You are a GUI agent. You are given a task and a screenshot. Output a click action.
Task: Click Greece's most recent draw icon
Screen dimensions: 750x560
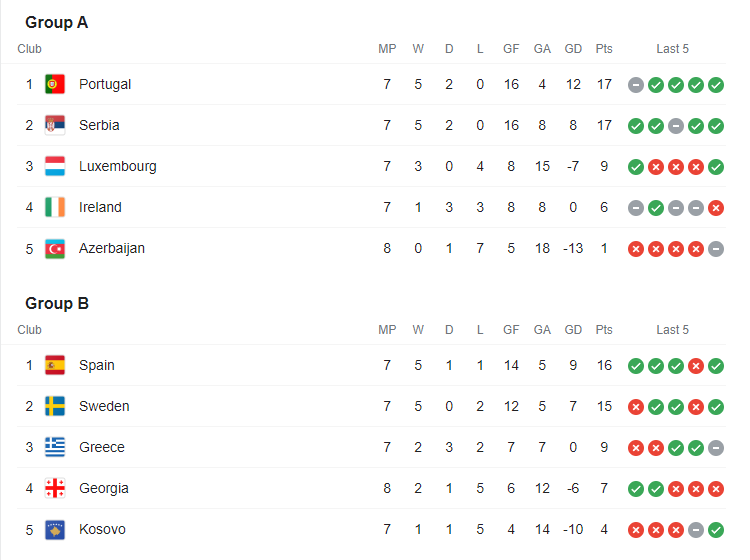tap(716, 448)
